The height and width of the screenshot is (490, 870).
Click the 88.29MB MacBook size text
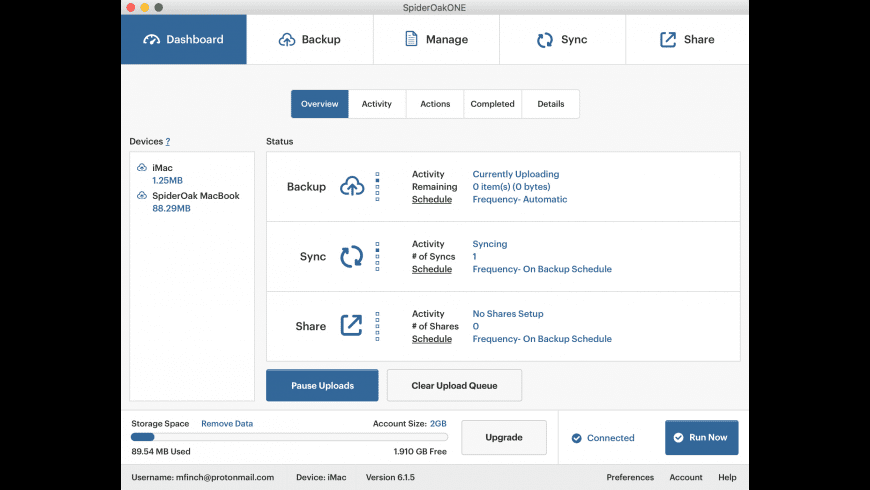171,209
